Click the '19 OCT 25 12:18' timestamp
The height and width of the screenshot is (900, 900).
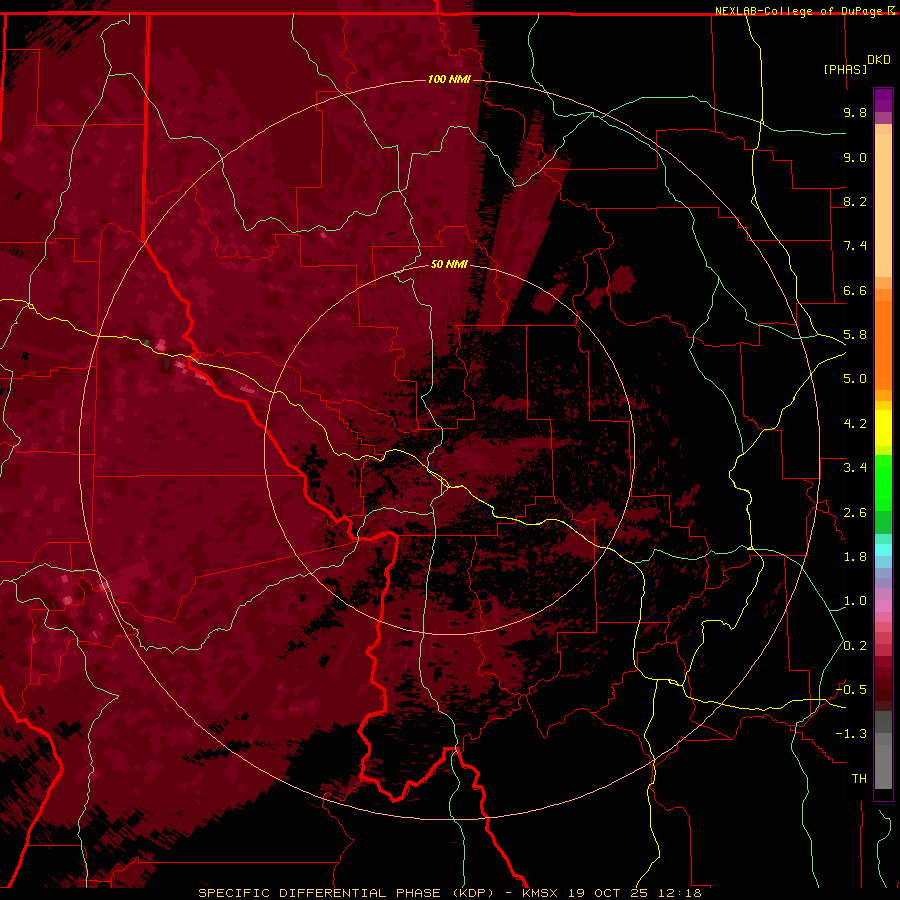(x=635, y=893)
